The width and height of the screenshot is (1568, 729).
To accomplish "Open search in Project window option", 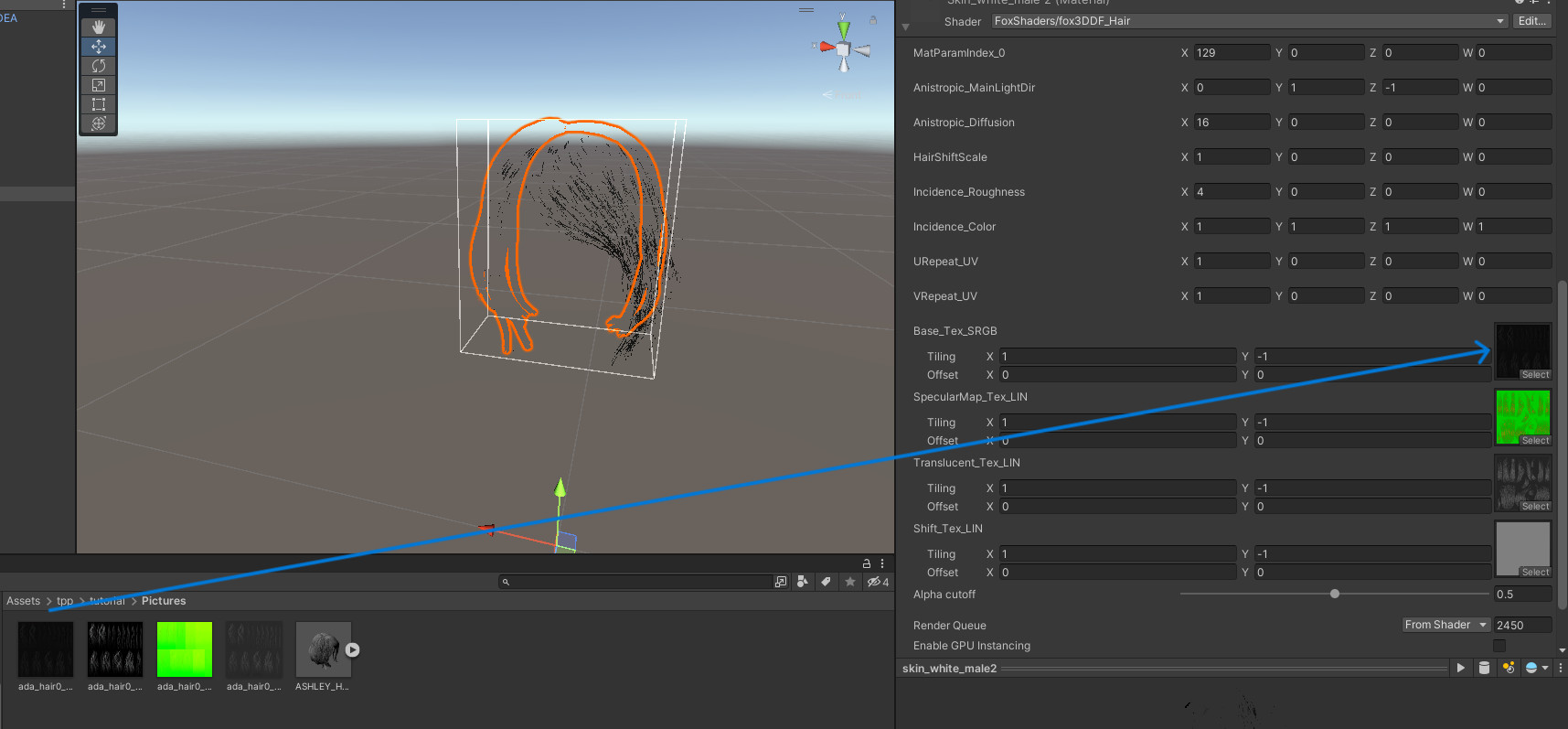I will (x=781, y=582).
